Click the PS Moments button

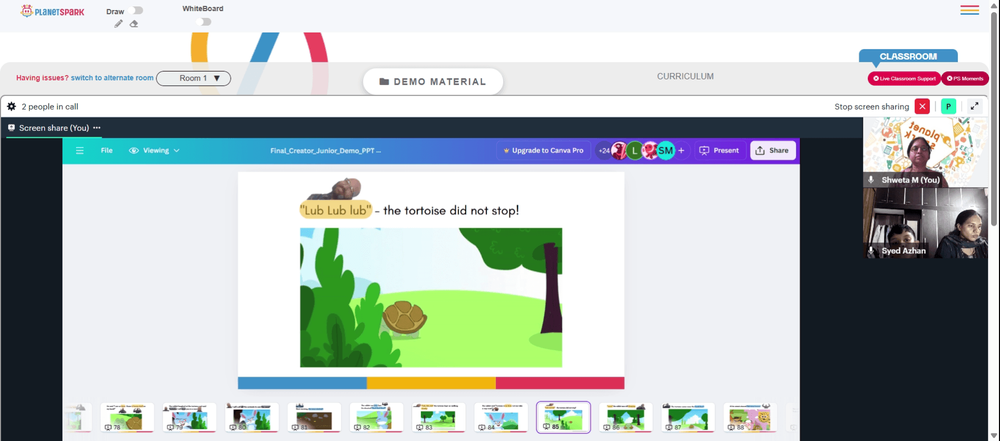point(965,78)
